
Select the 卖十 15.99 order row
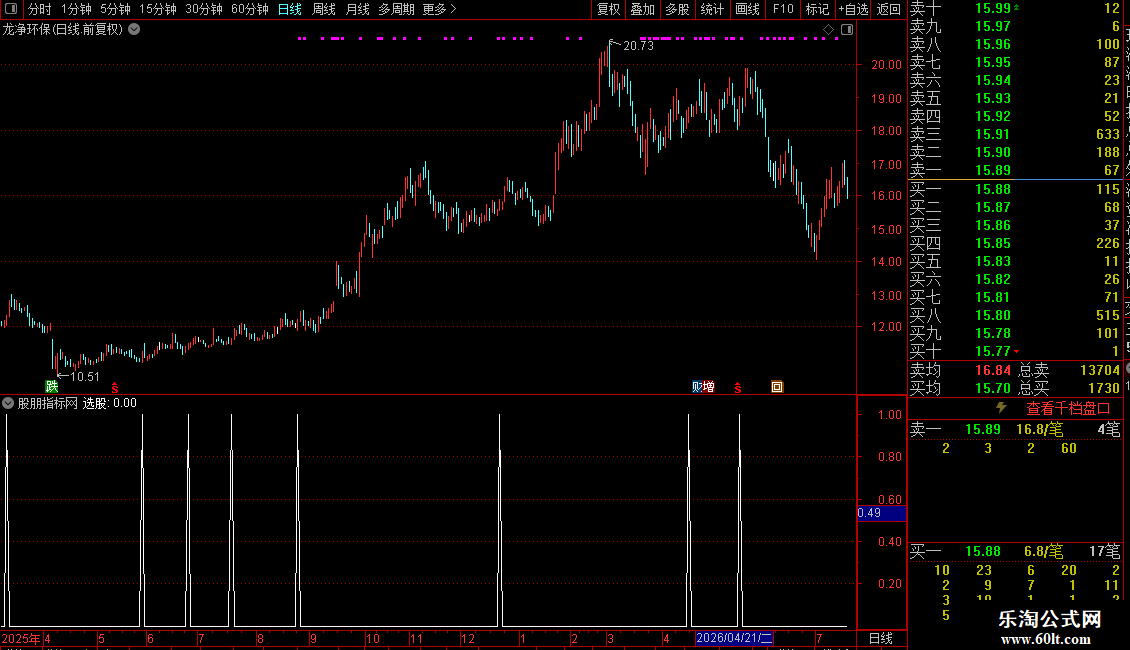tap(1015, 8)
